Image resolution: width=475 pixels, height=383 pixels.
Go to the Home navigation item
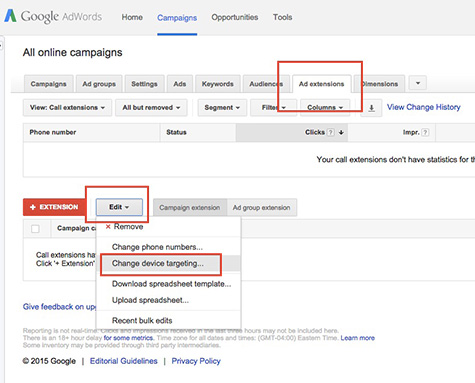tap(132, 17)
